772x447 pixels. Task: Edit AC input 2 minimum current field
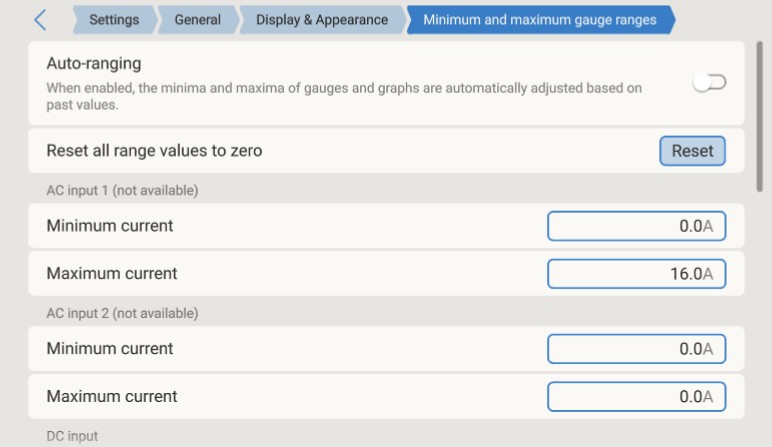pyautogui.click(x=637, y=349)
